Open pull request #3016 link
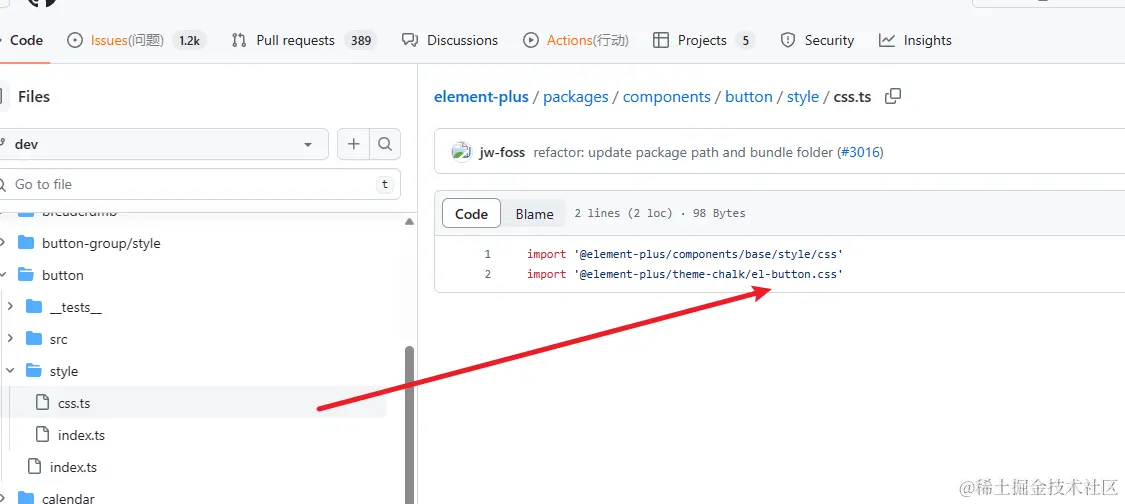Screen dimensions: 1125x504 860,152
